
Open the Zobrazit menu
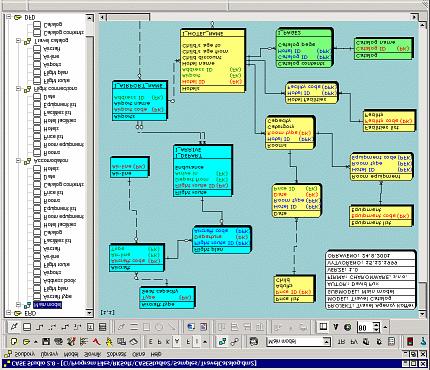coord(116,354)
